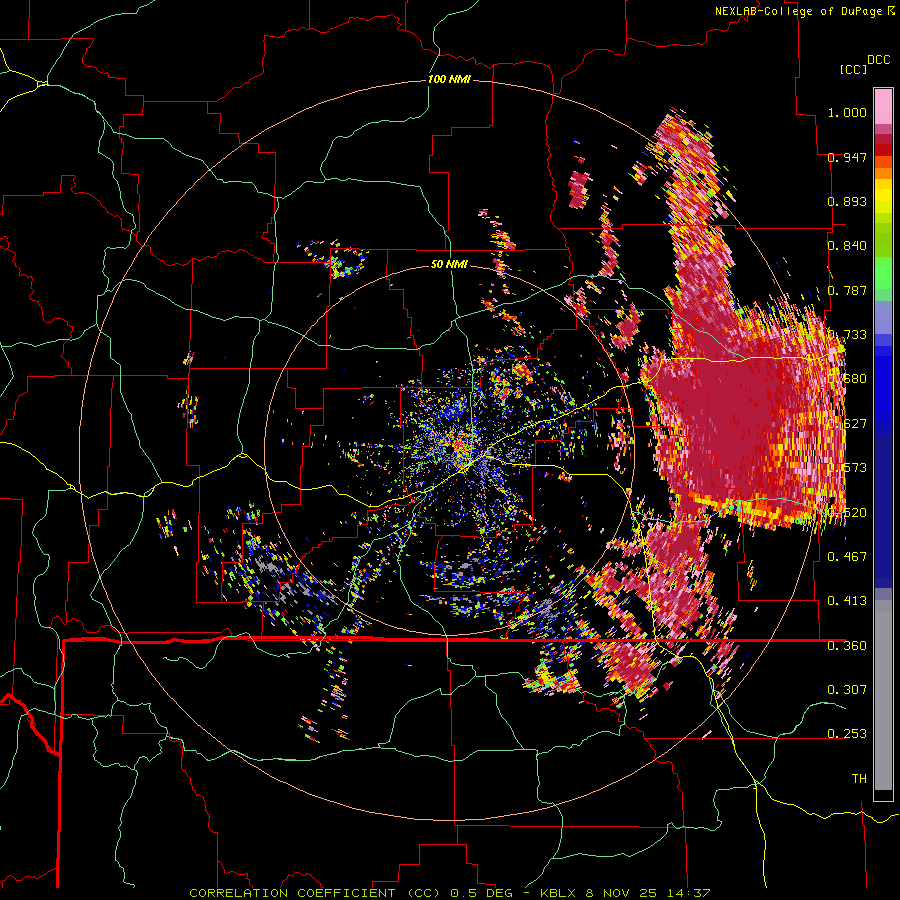Screen dimensions: 900x900
Task: Click the 0.787 scale value
Action: 847,290
